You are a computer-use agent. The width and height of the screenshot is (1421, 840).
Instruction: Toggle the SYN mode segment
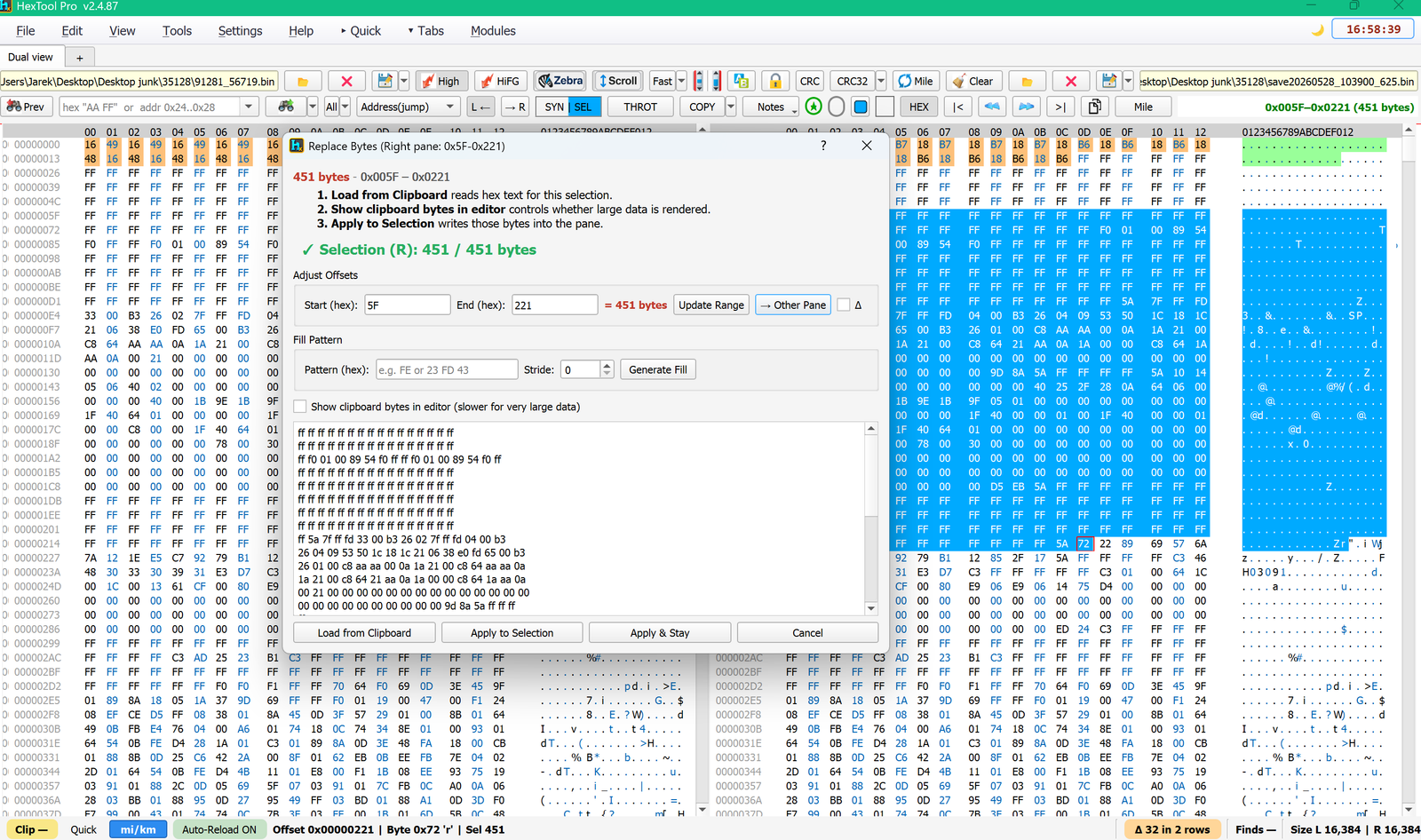click(554, 107)
